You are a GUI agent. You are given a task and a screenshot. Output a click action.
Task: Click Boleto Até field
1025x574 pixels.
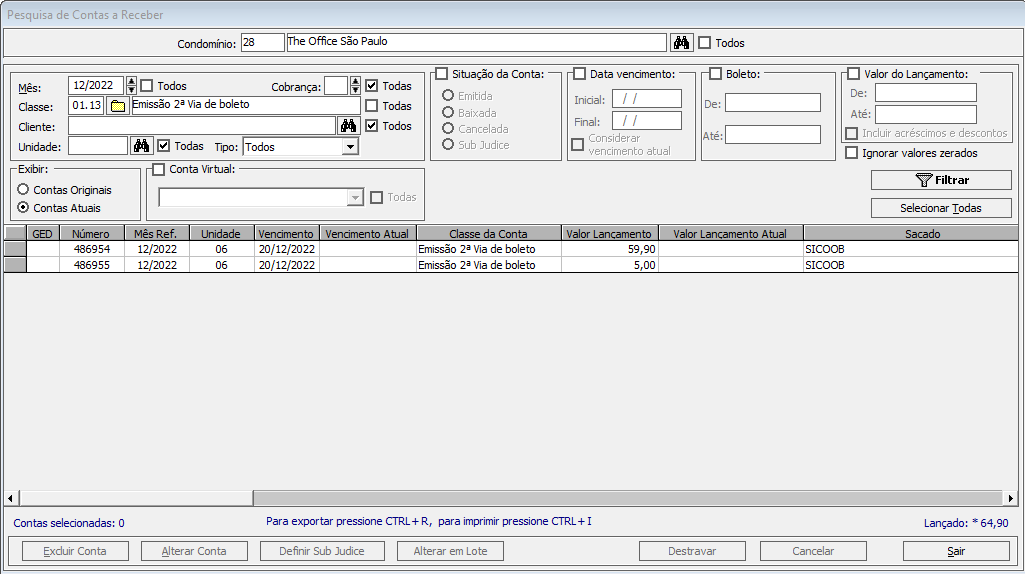[x=773, y=135]
